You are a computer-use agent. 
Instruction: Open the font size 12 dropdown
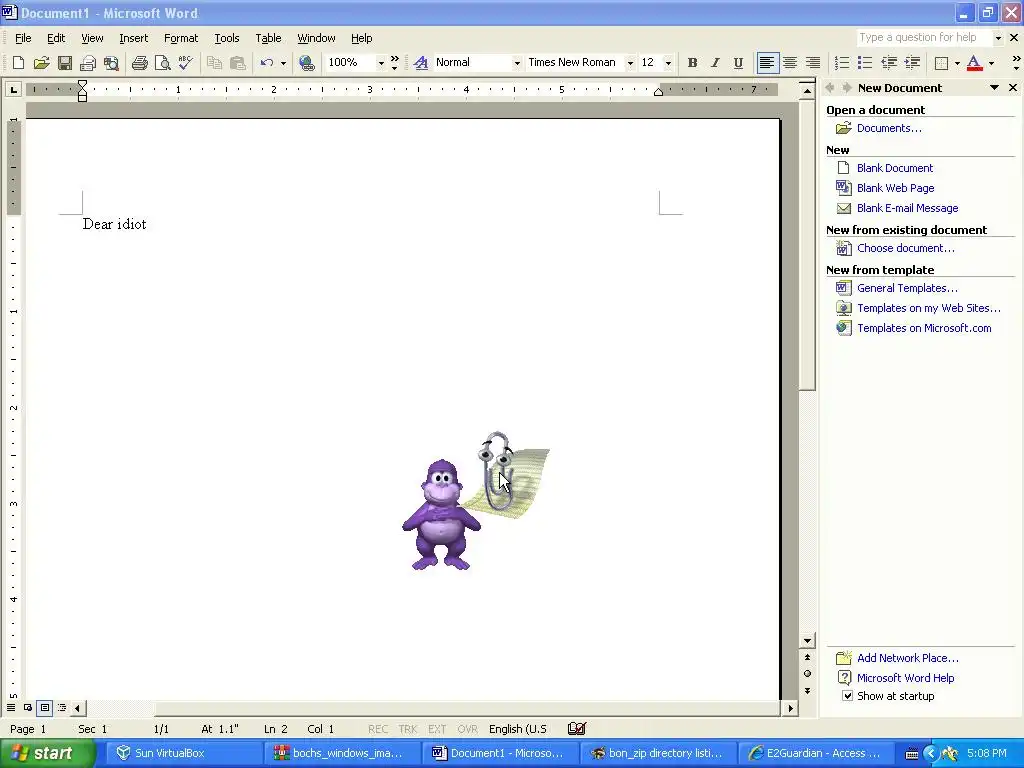point(668,63)
